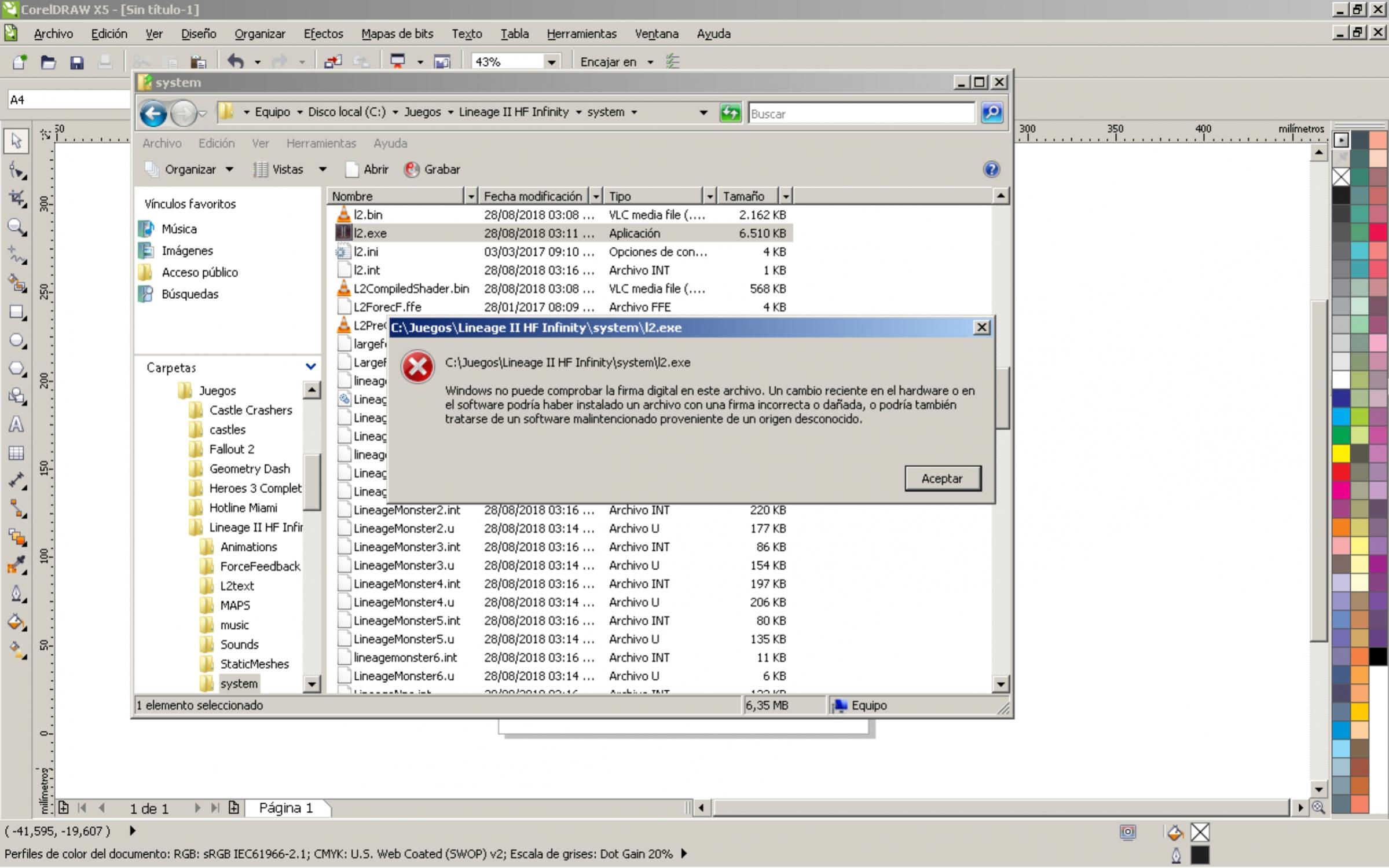1389x868 pixels.
Task: Click the Import icon in toolbar
Action: tap(333, 61)
